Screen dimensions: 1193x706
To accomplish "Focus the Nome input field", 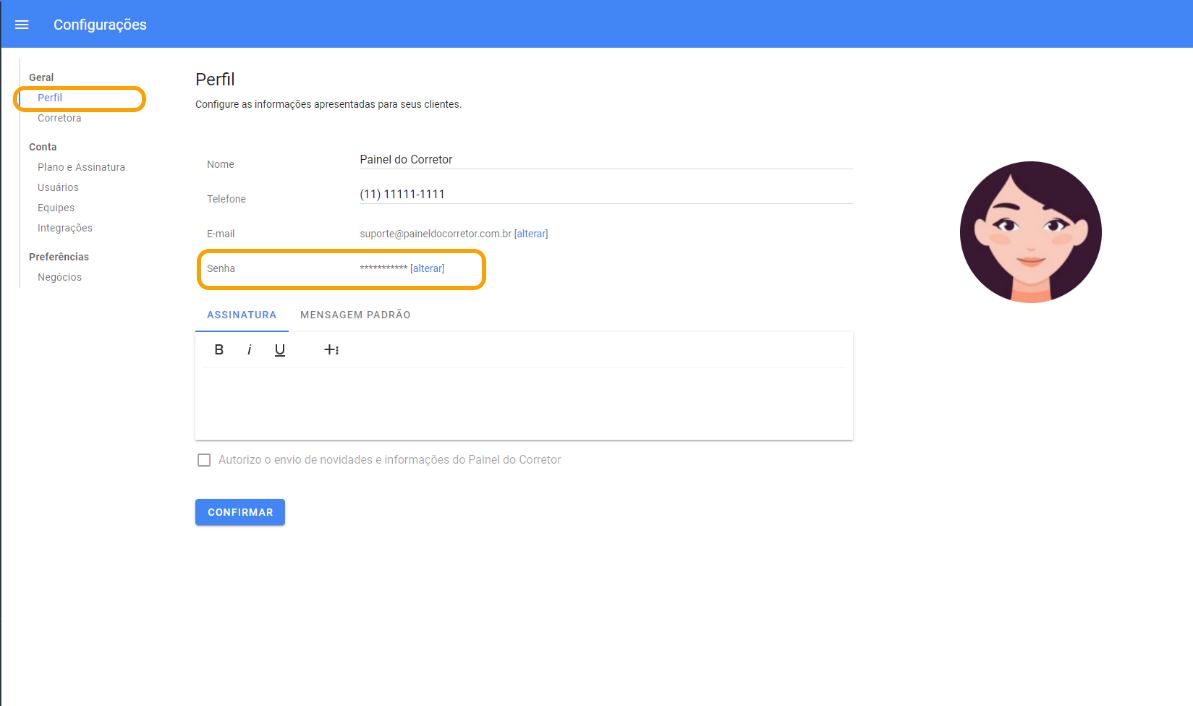I will click(x=606, y=160).
